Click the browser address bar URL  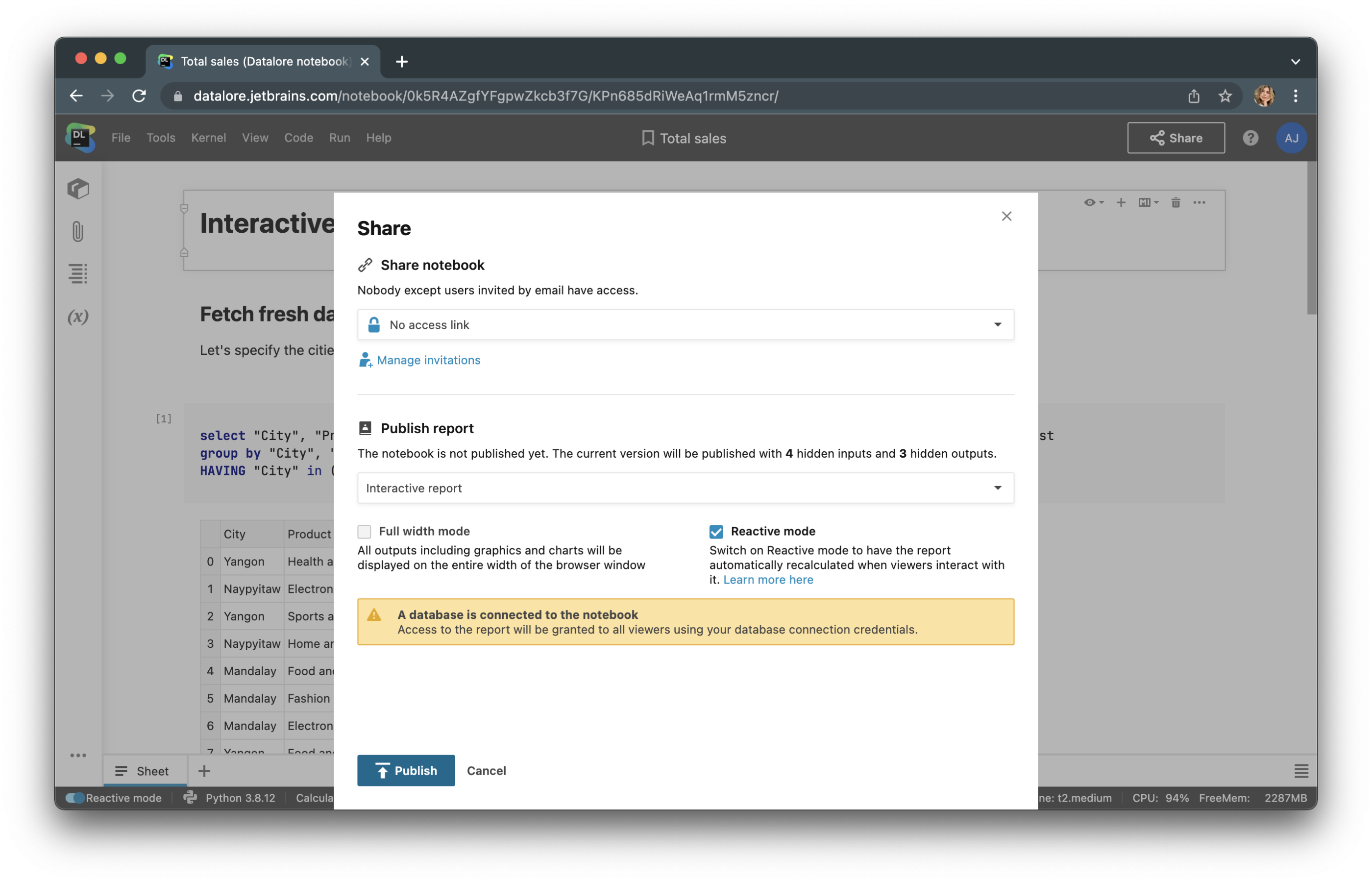pyautogui.click(x=486, y=96)
